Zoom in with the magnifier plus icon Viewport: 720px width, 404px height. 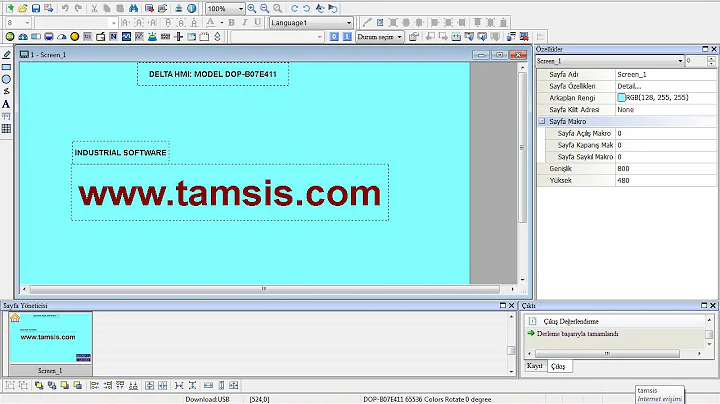[252, 8]
